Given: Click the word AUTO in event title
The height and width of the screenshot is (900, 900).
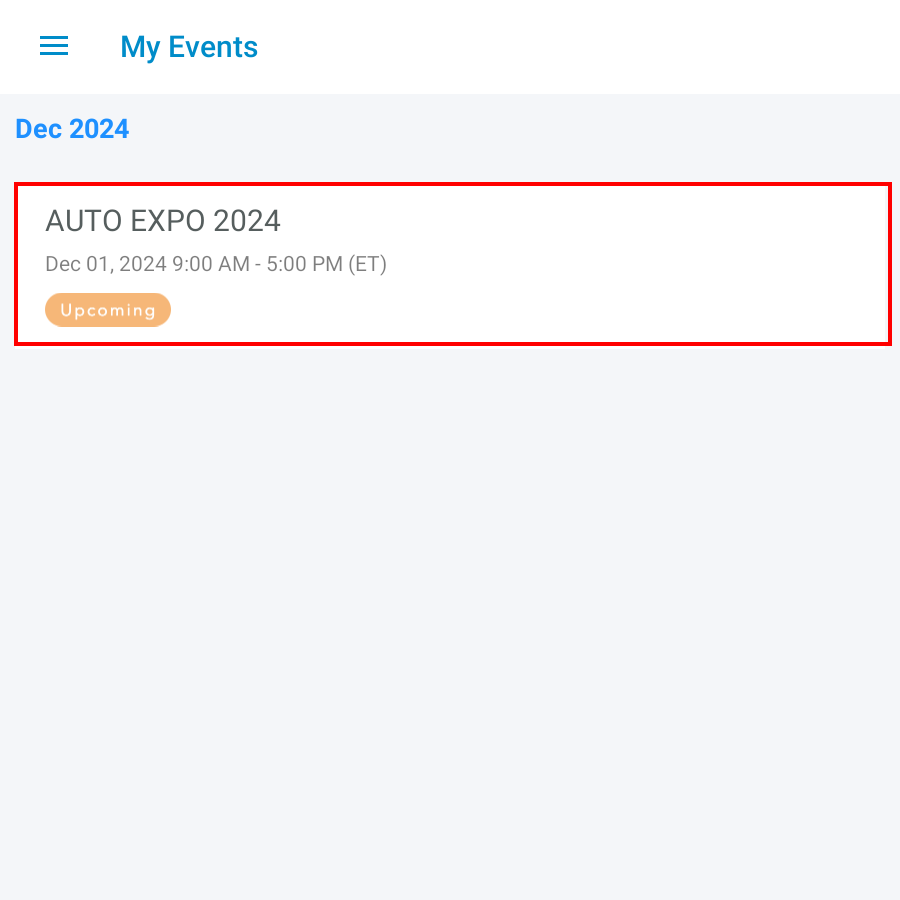Looking at the screenshot, I should coord(84,221).
